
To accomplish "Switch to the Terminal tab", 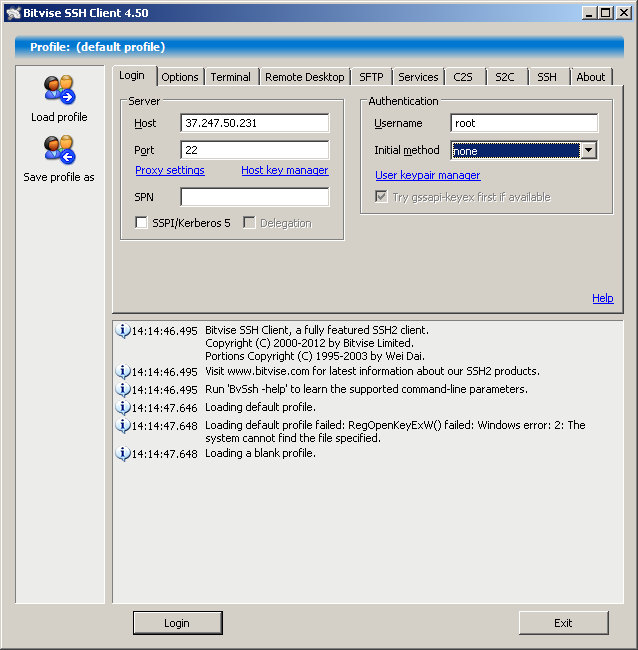I will (231, 77).
